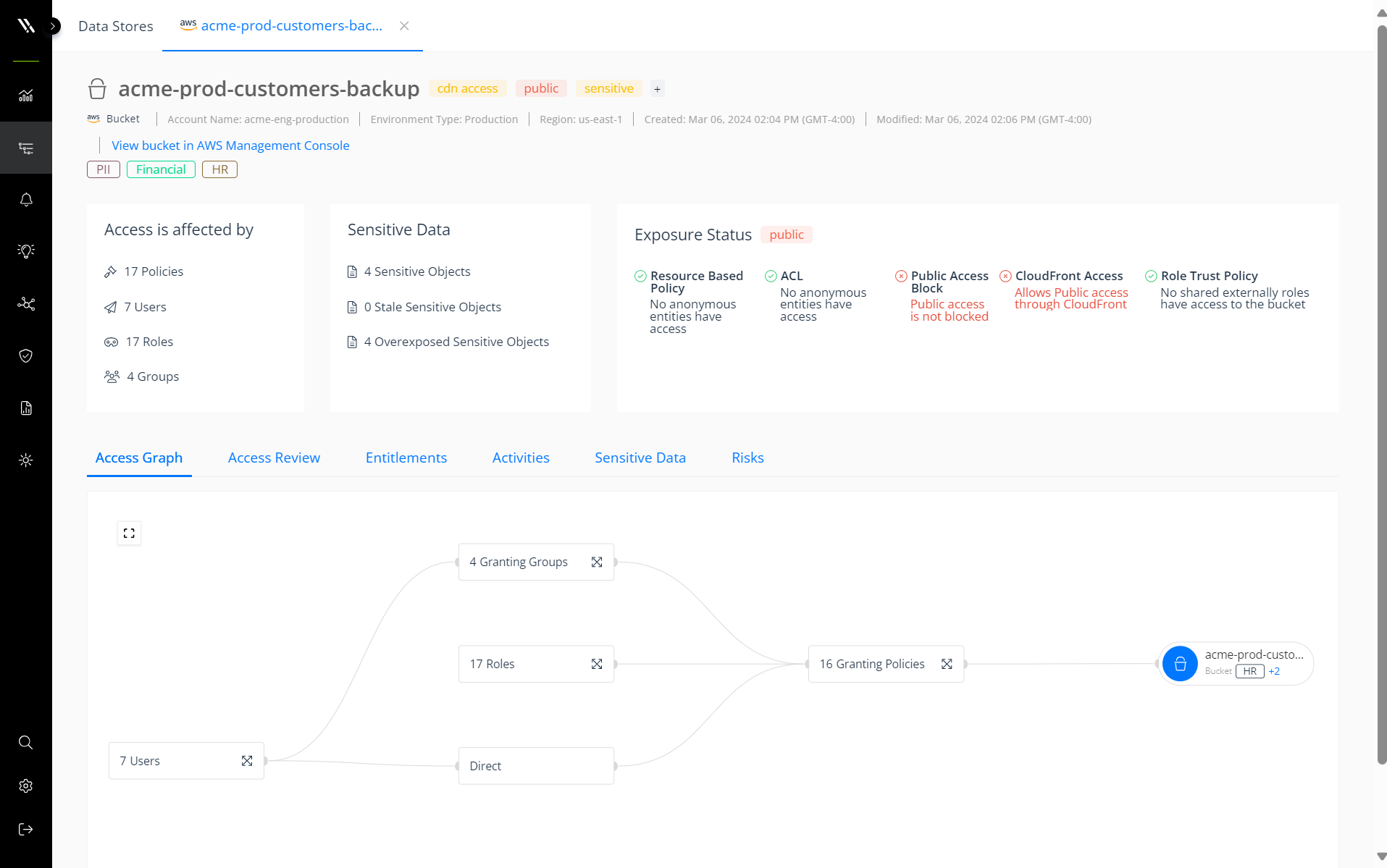This screenshot has width=1387, height=868.
Task: Click the public tag next to title
Action: (x=541, y=88)
